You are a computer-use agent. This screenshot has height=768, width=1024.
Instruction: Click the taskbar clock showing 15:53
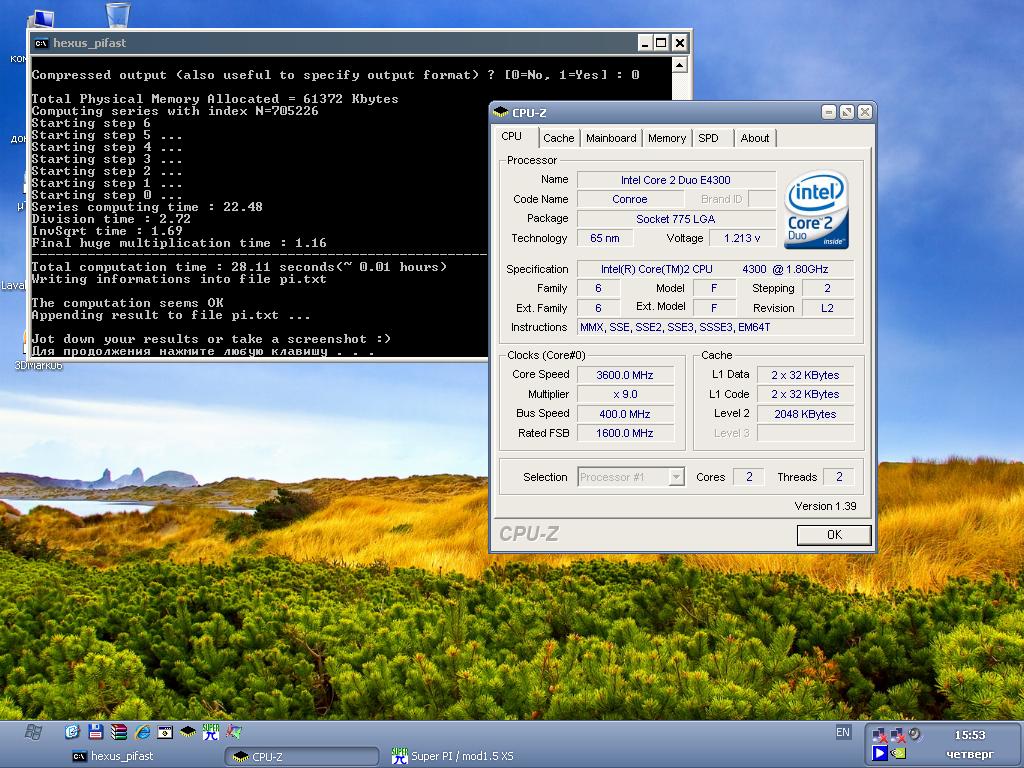[x=970, y=735]
